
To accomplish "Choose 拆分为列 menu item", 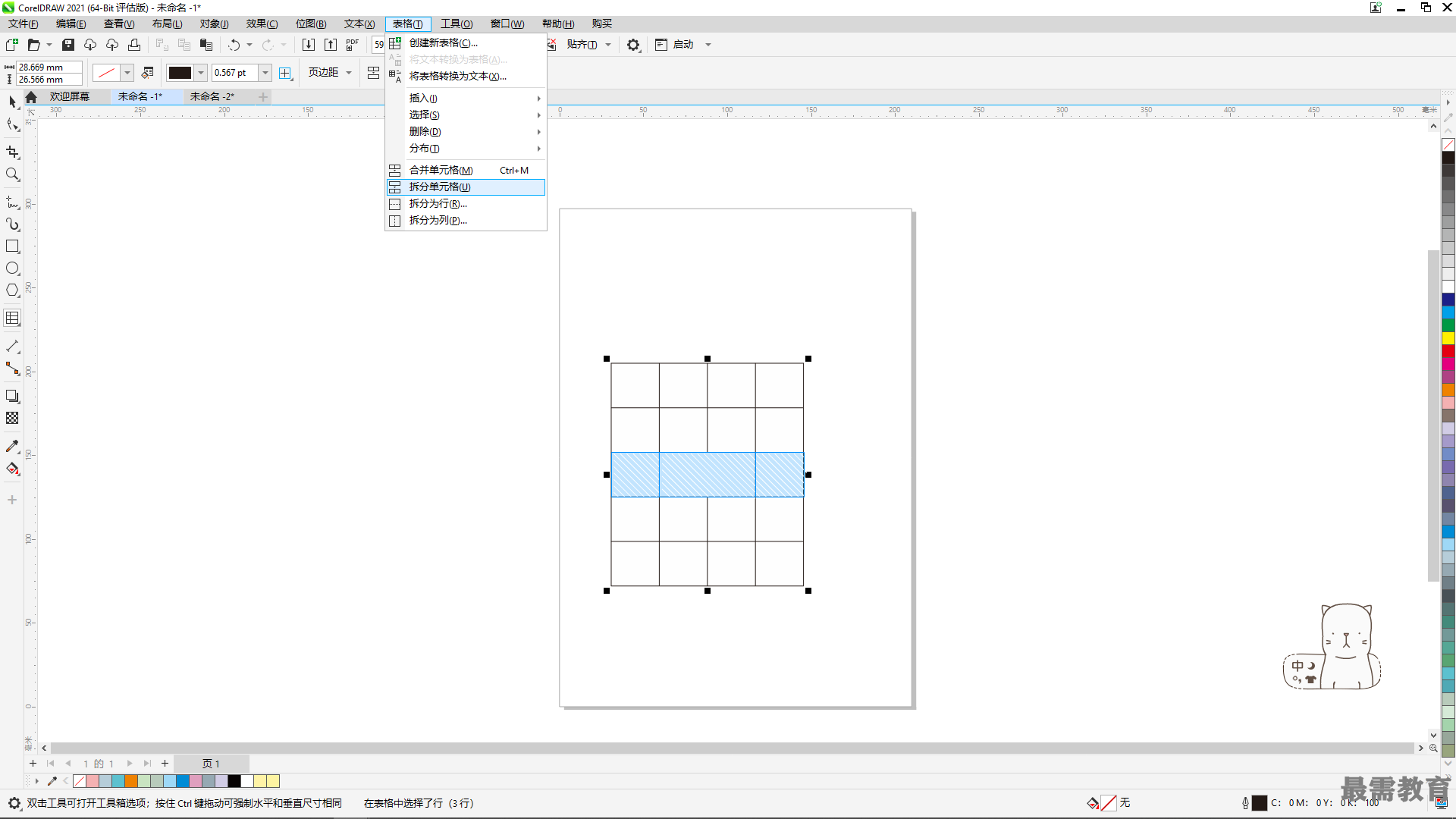I will pos(466,220).
